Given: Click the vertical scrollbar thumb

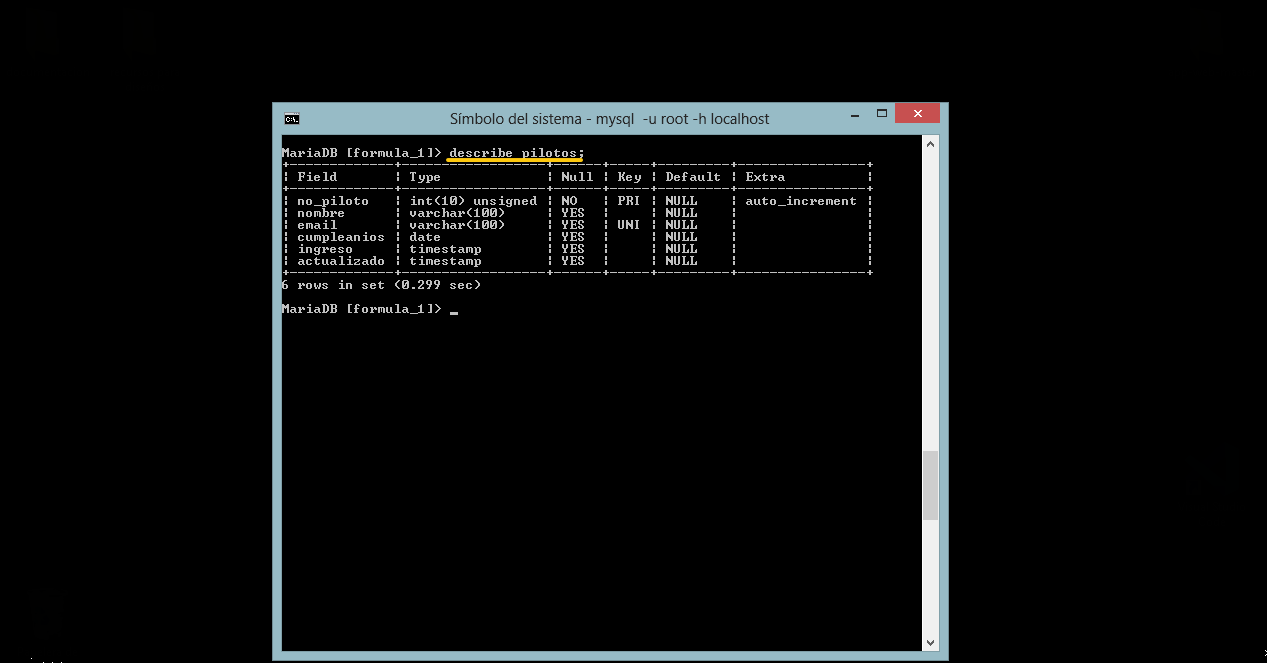Looking at the screenshot, I should point(931,485).
